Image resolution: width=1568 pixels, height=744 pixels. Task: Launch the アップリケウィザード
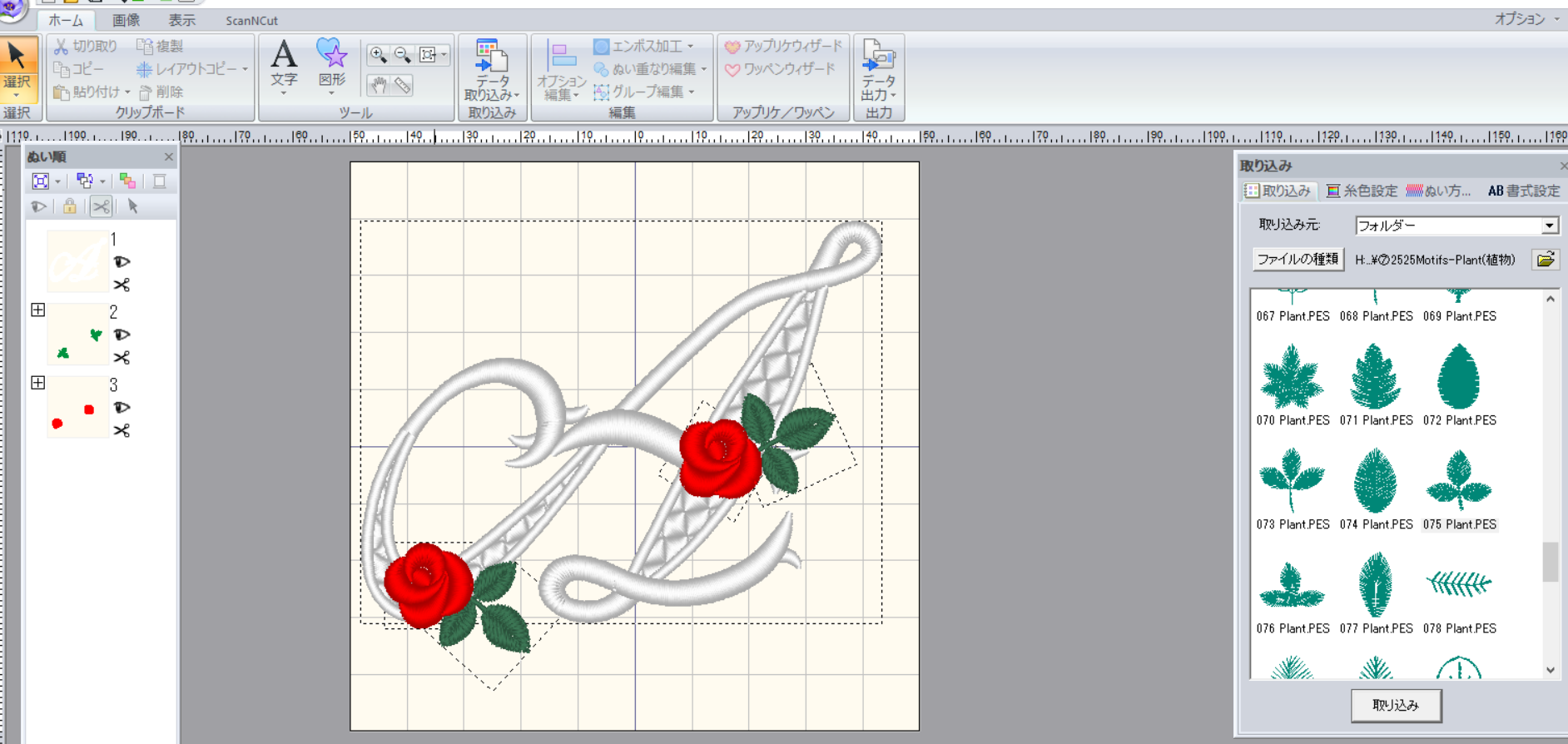[x=784, y=47]
